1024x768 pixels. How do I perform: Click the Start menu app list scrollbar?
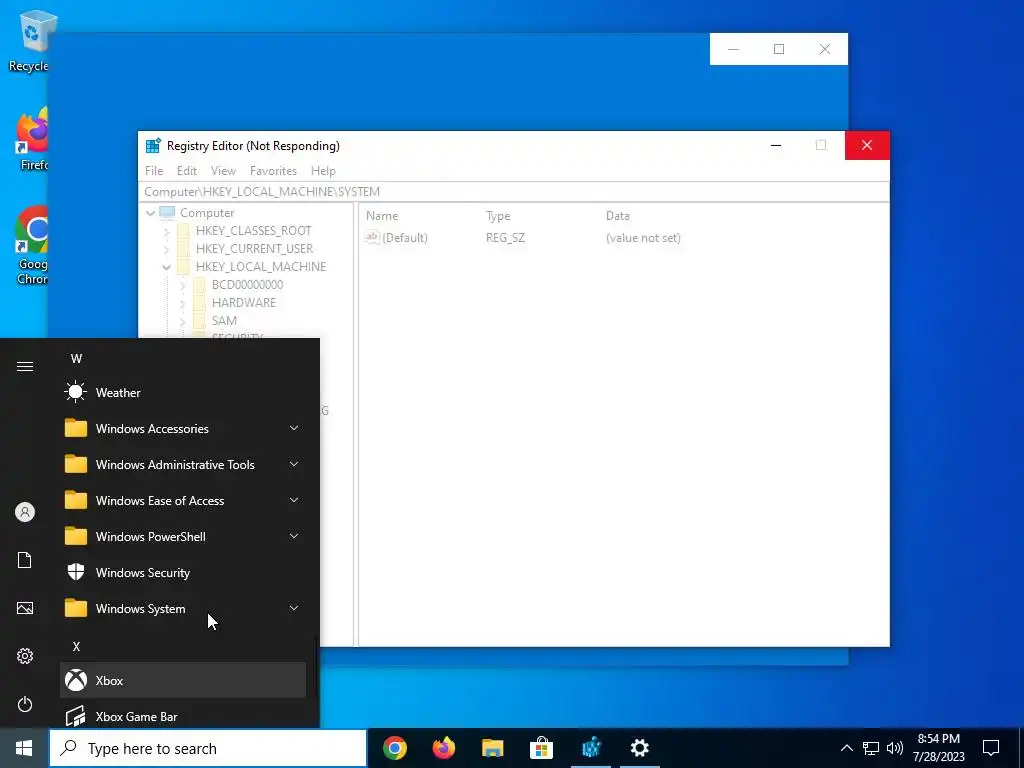(317, 666)
